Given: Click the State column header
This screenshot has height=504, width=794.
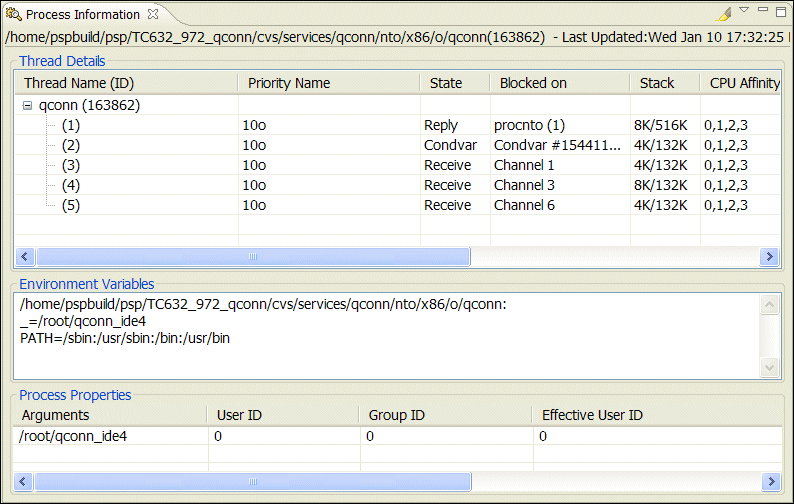Looking at the screenshot, I should tap(445, 83).
